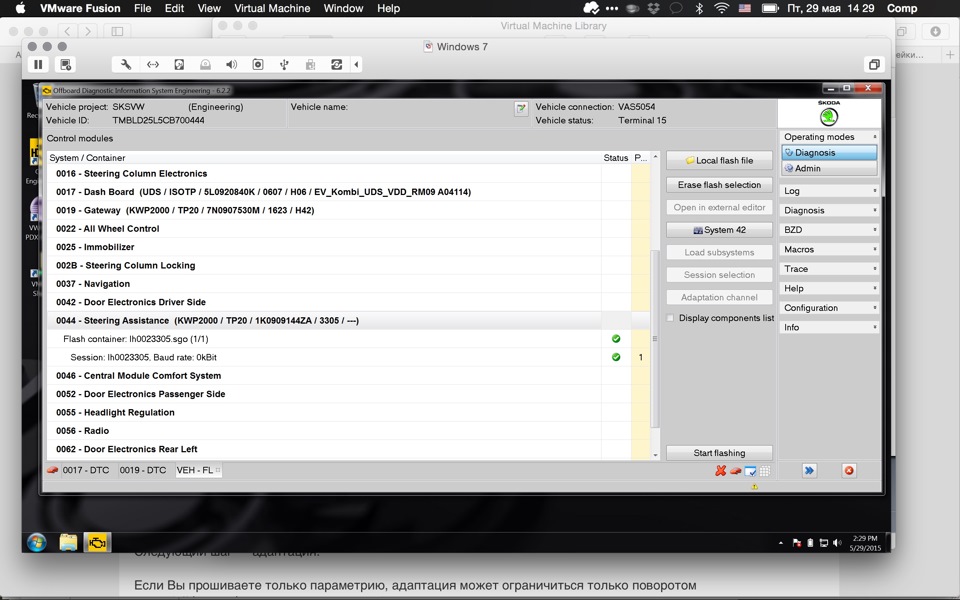Open Windows Start menu orb
960x600 pixels.
tap(37, 542)
